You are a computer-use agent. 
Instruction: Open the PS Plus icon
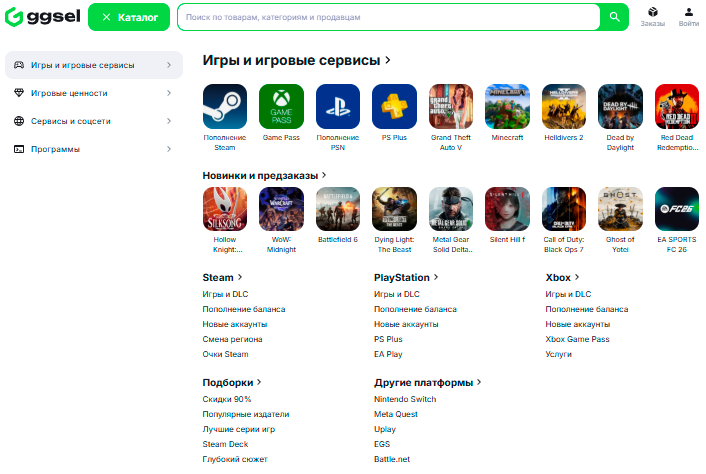[394, 106]
